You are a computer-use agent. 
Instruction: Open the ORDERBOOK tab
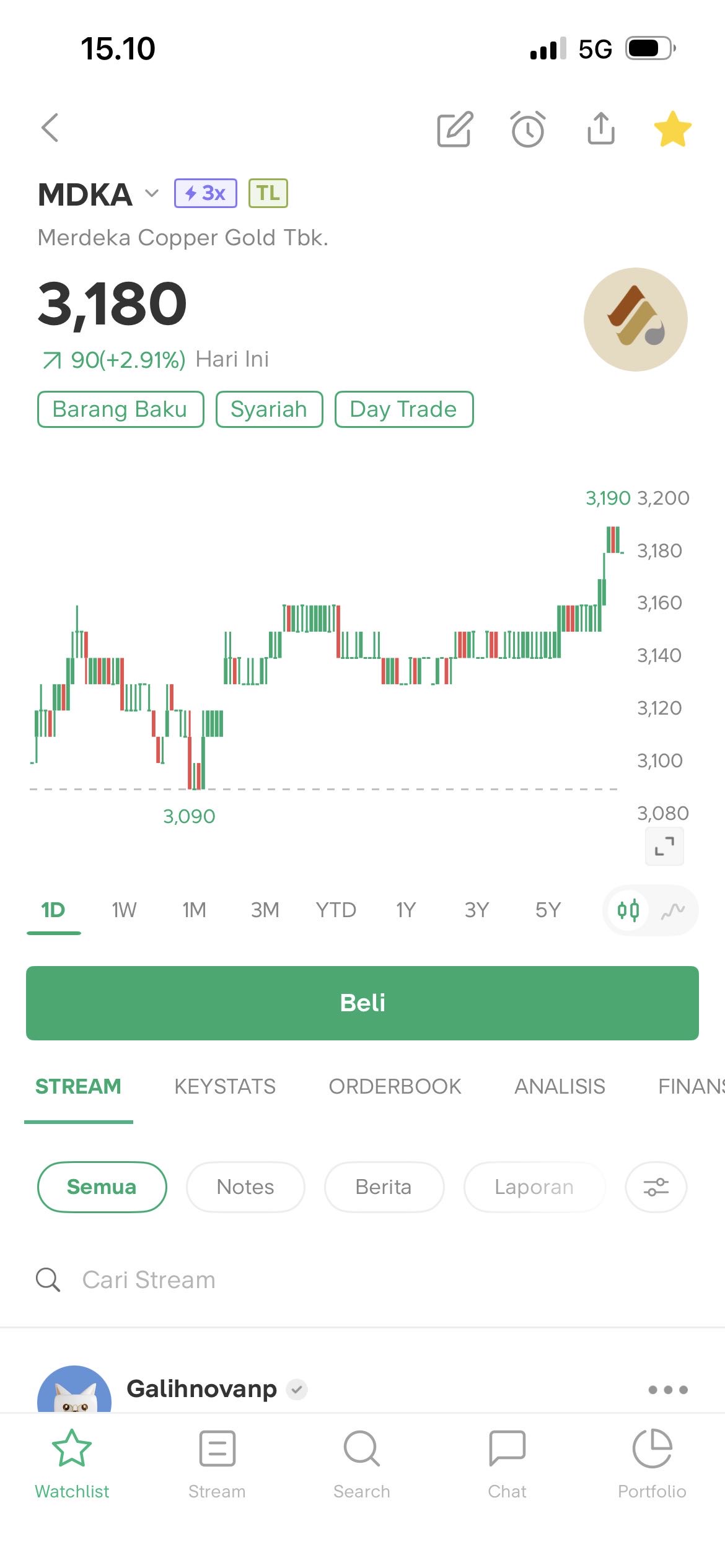tap(395, 1086)
